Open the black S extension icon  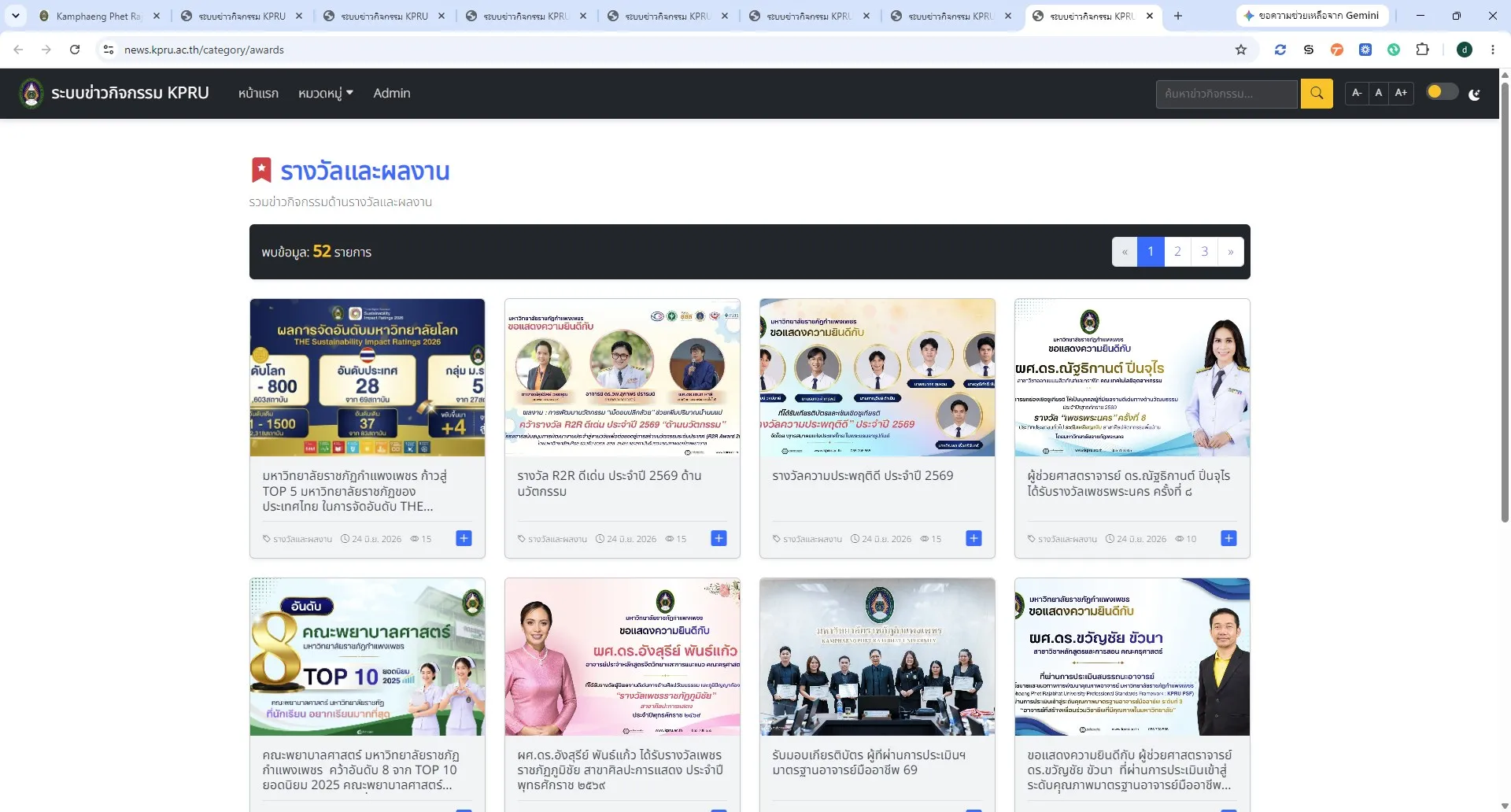click(x=1309, y=50)
